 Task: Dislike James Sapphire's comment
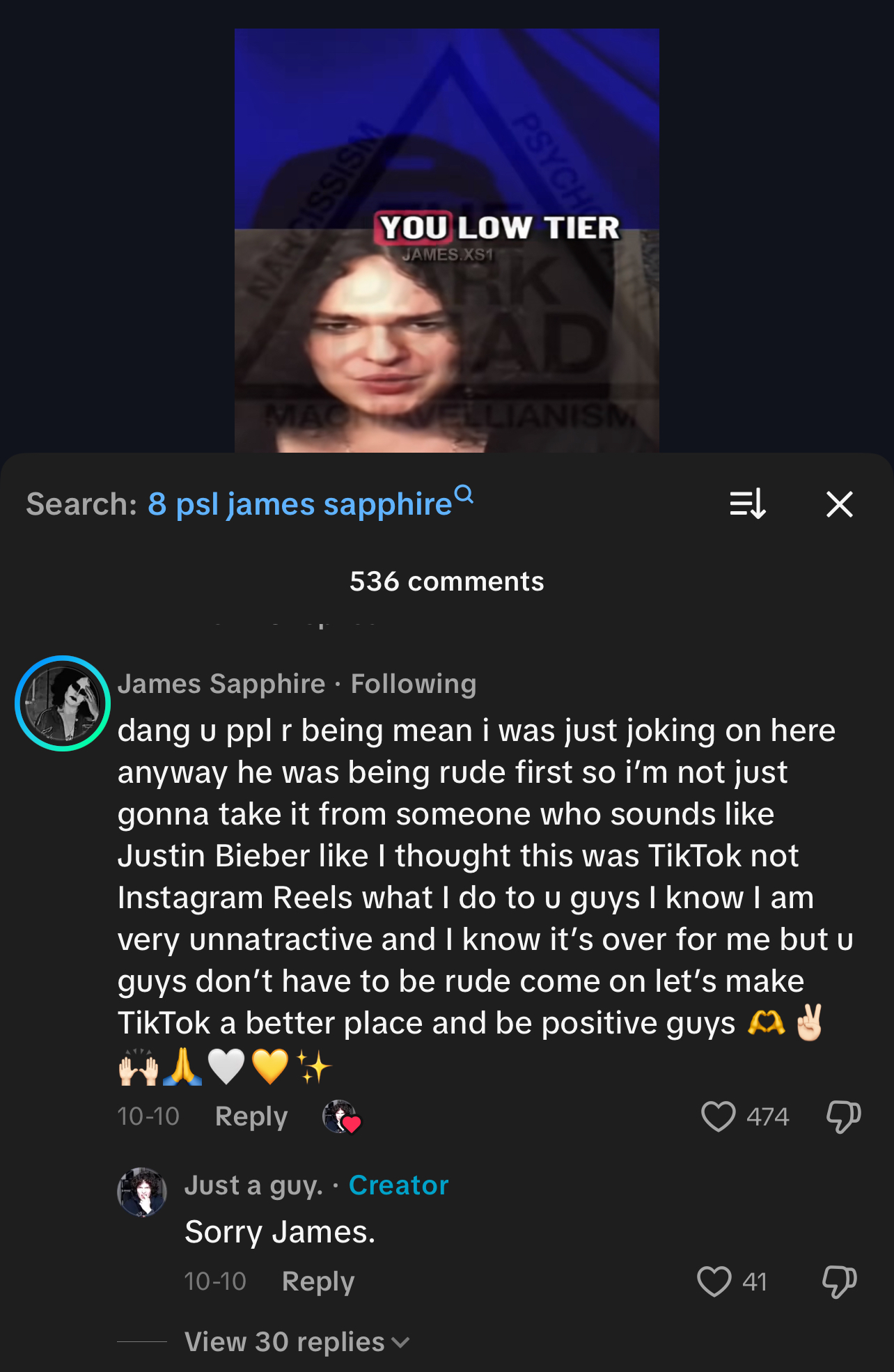[x=843, y=1116]
